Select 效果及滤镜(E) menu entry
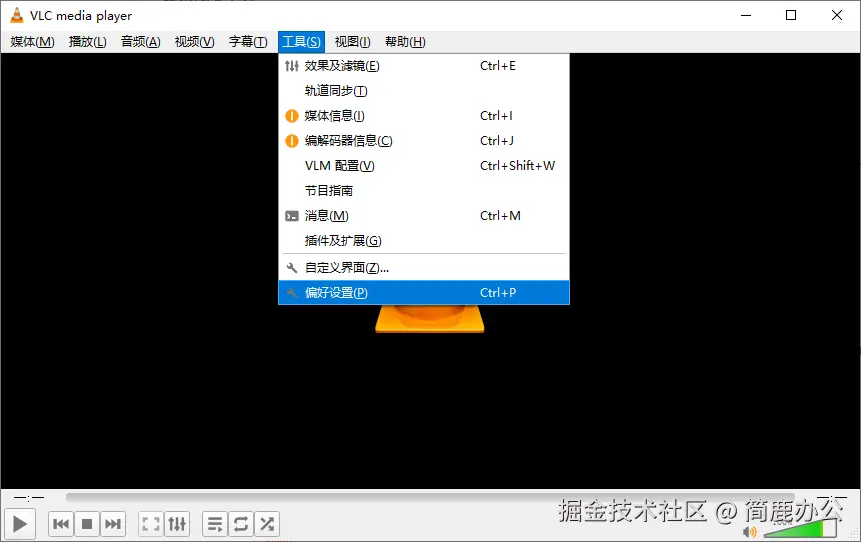This screenshot has height=542, width=861. click(x=424, y=66)
